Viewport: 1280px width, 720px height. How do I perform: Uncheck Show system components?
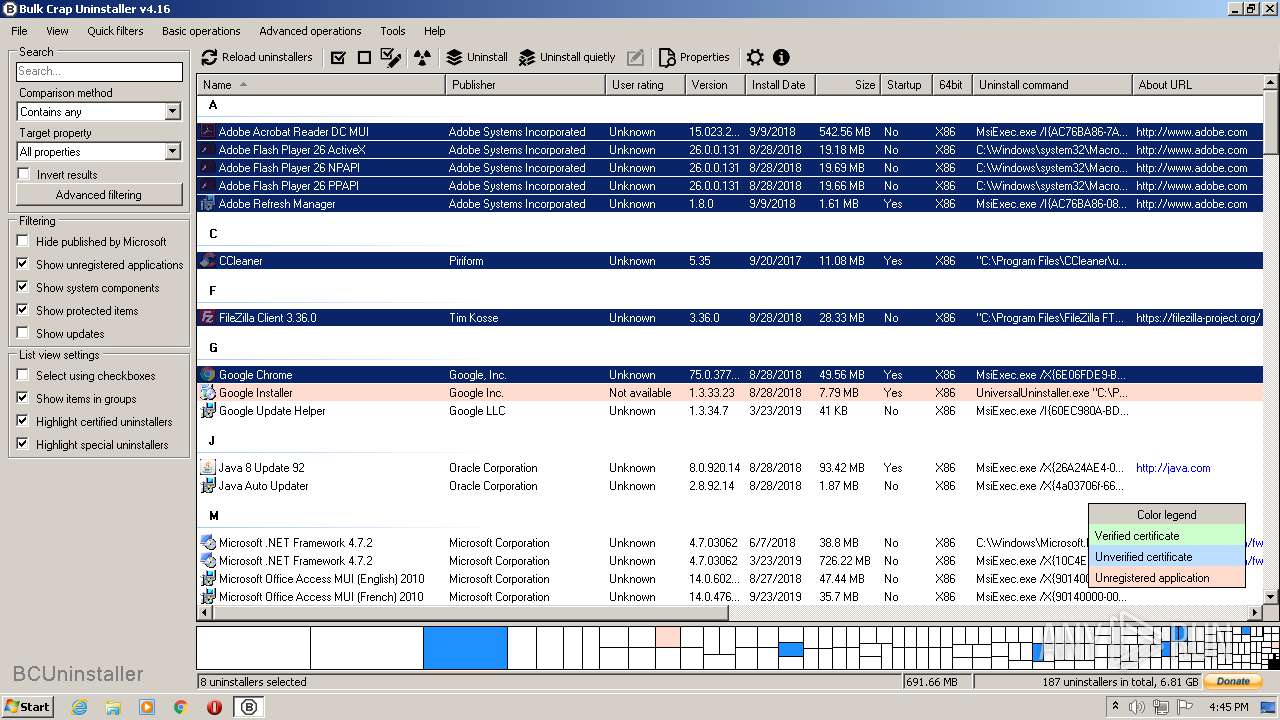pyautogui.click(x=23, y=287)
